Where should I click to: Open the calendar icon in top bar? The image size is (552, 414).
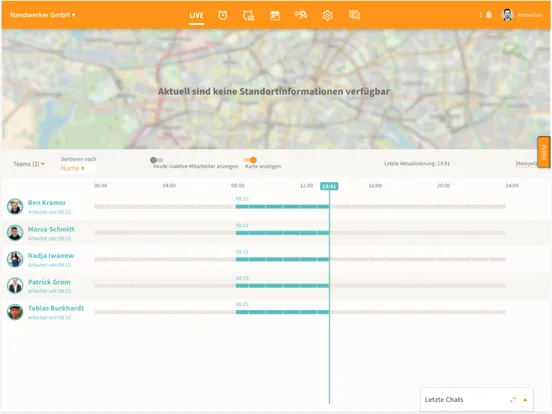tap(275, 15)
